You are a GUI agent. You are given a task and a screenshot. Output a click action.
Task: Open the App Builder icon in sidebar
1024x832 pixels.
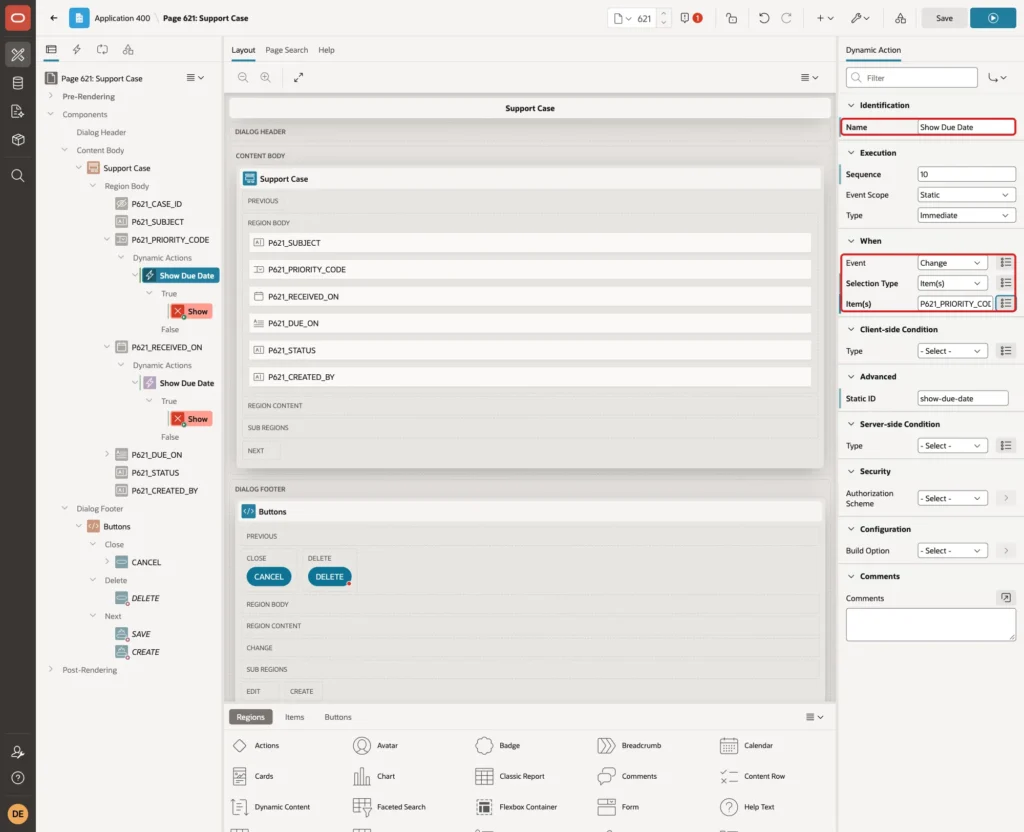(x=18, y=55)
